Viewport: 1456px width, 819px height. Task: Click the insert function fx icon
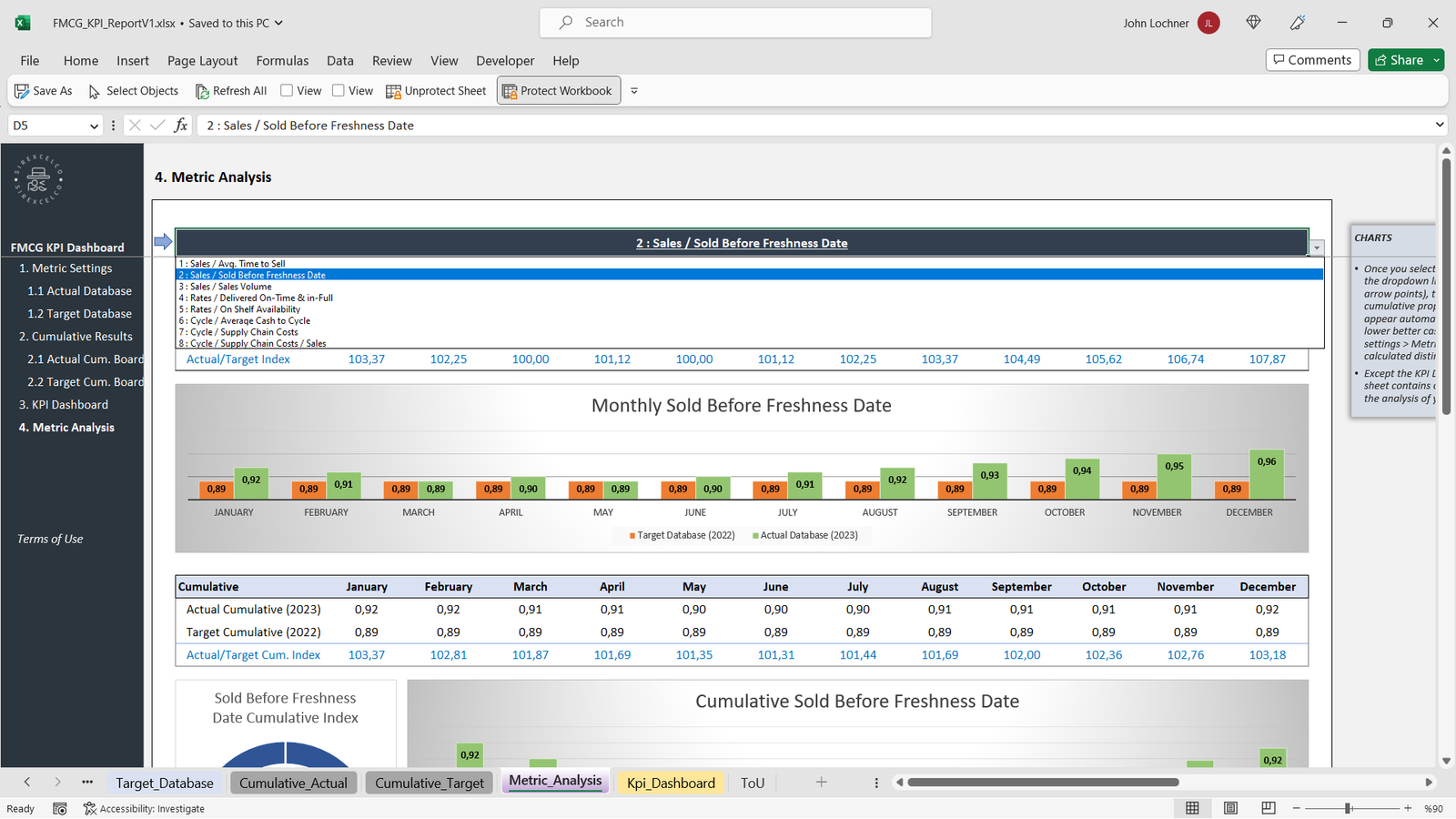(x=181, y=126)
